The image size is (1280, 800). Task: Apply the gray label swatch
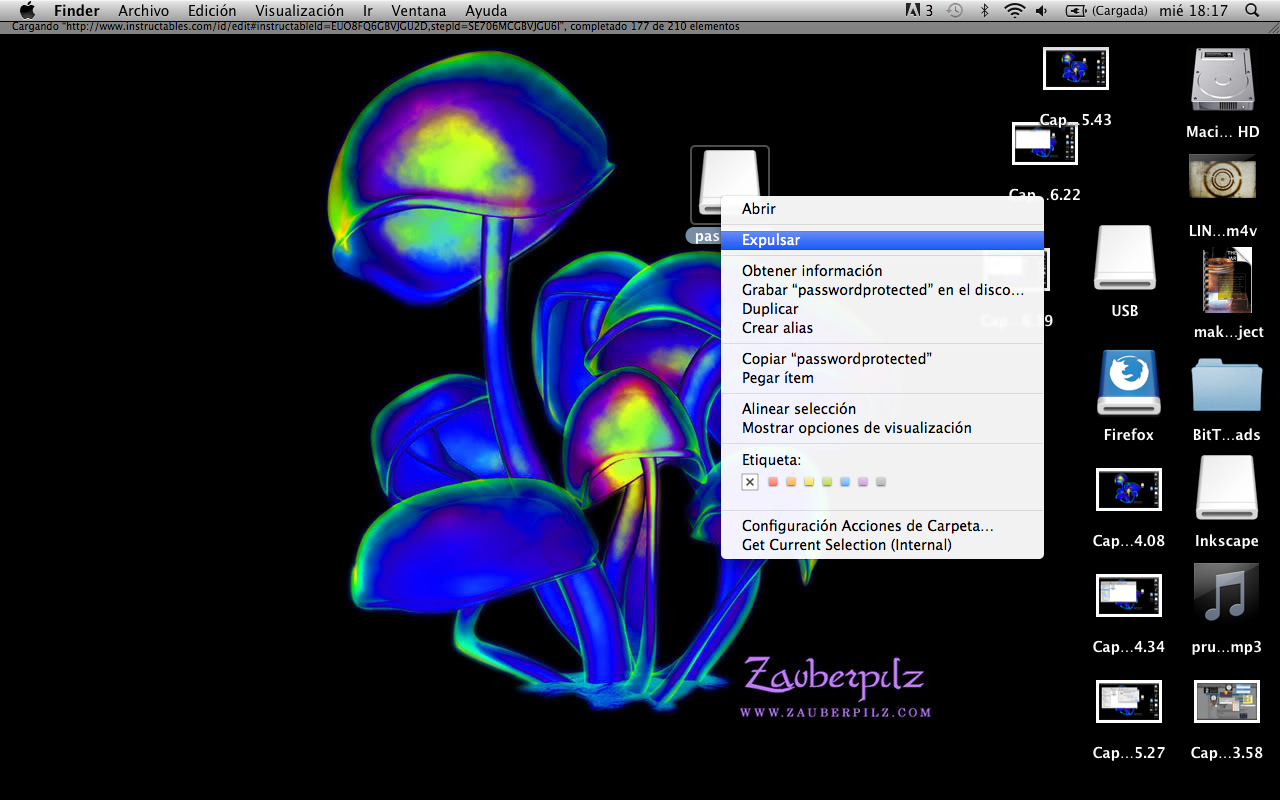(881, 482)
